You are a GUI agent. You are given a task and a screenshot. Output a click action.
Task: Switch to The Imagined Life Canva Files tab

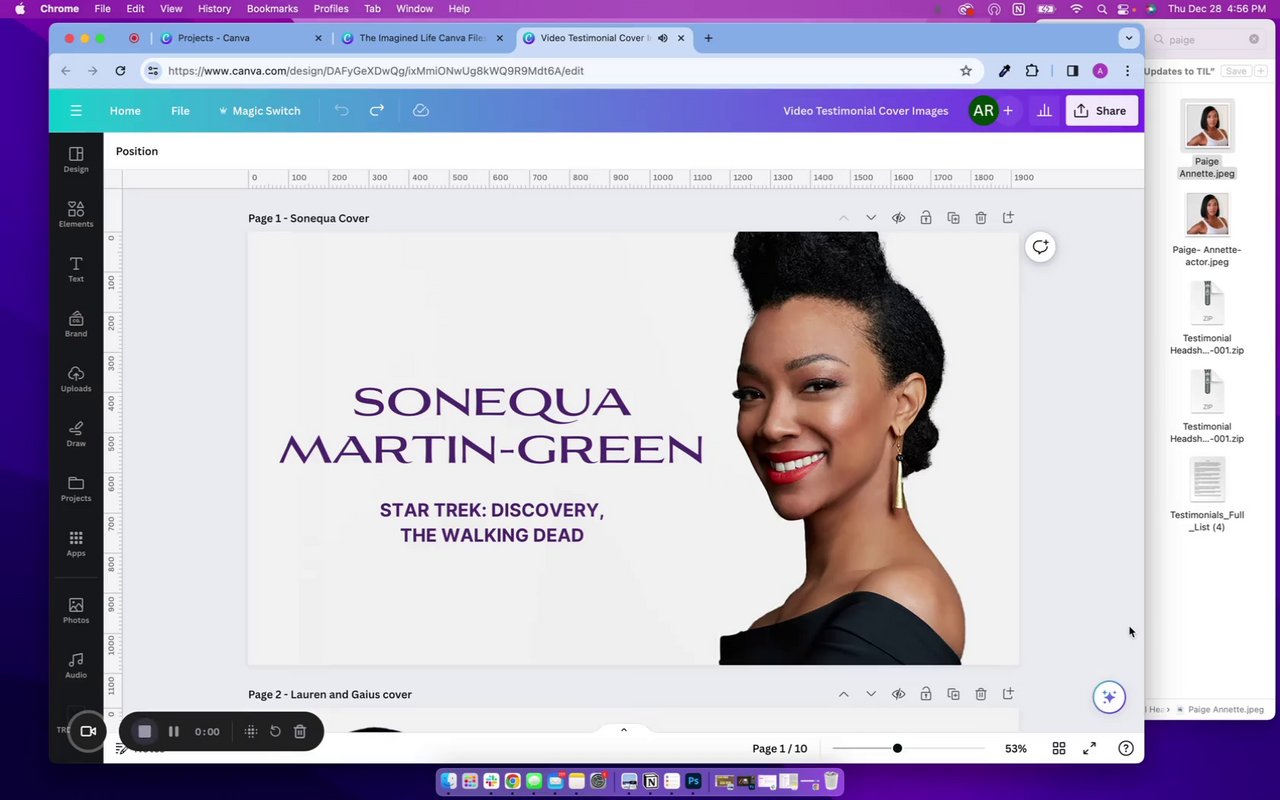pyautogui.click(x=421, y=38)
